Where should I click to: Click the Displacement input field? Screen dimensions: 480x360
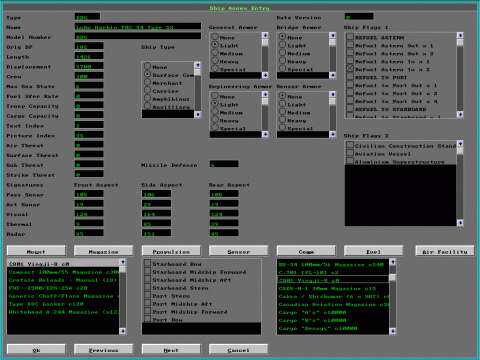pos(89,66)
